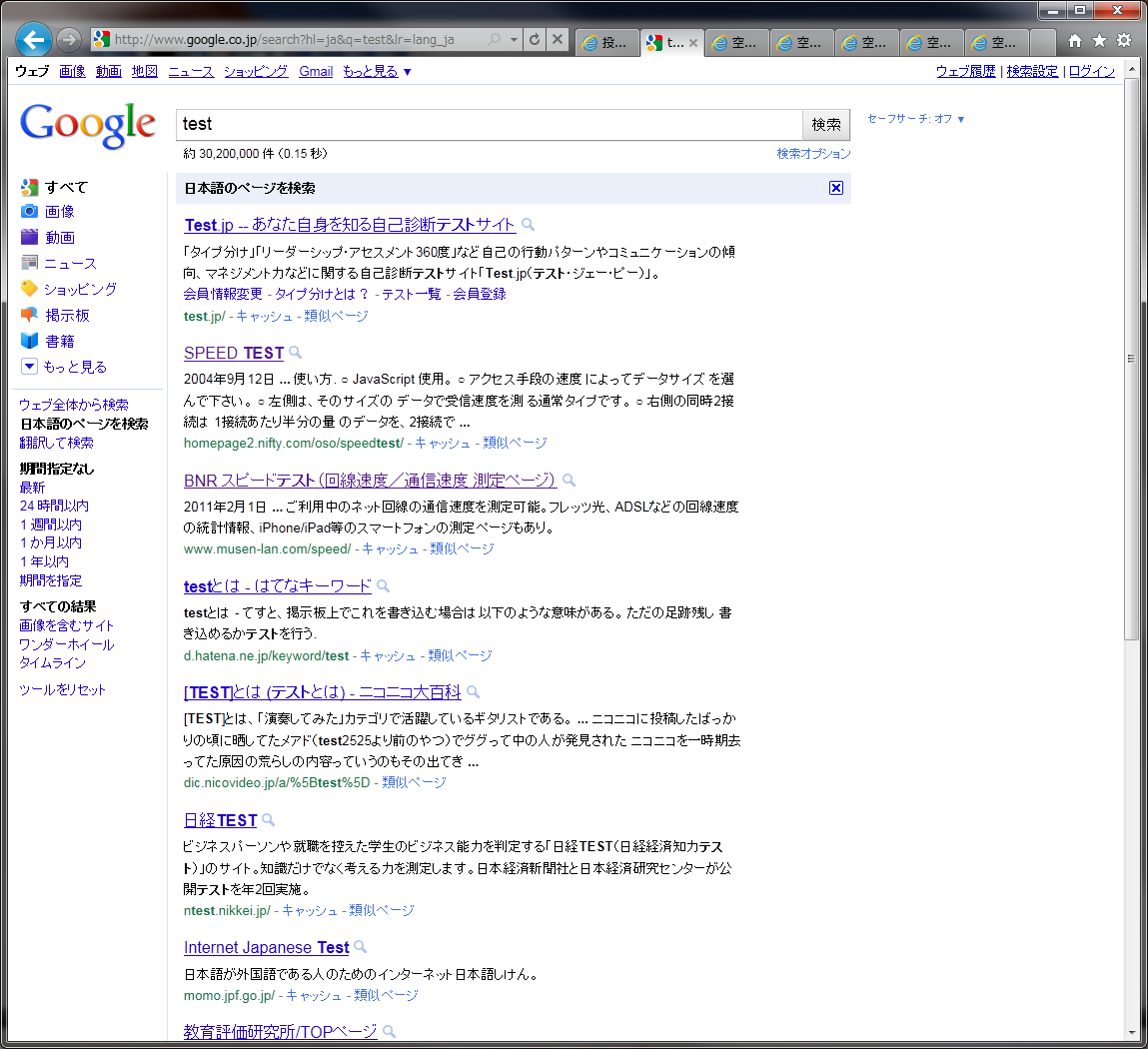Select 地図 in the top navigation bar
The height and width of the screenshot is (1049, 1148).
pos(145,72)
